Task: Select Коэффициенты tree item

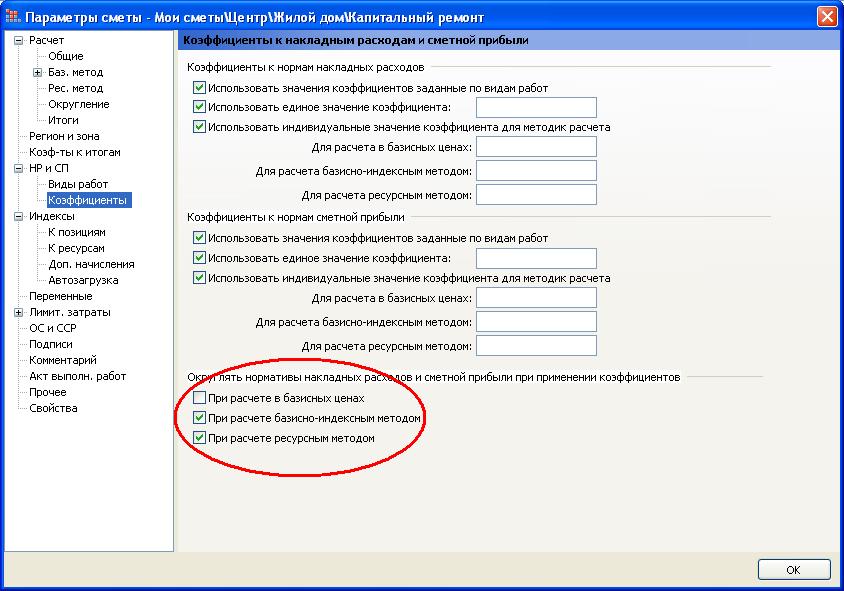Action: 87,200
